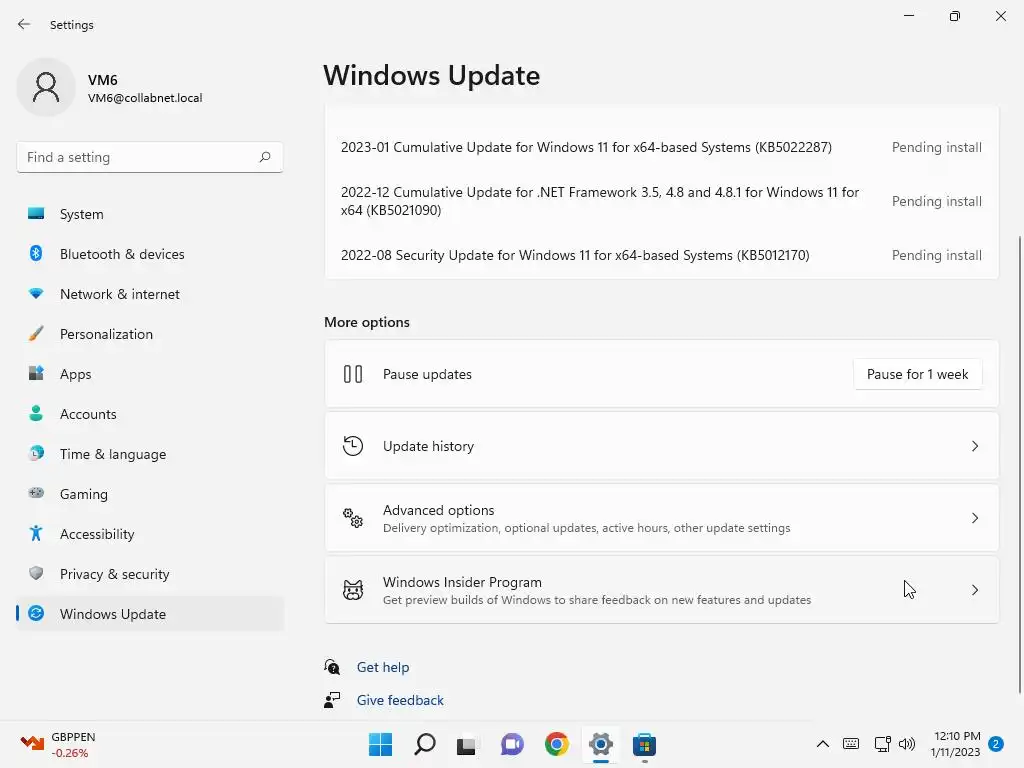Image resolution: width=1024 pixels, height=768 pixels.
Task: Select the Personalization paintbrush icon
Action: click(36, 334)
